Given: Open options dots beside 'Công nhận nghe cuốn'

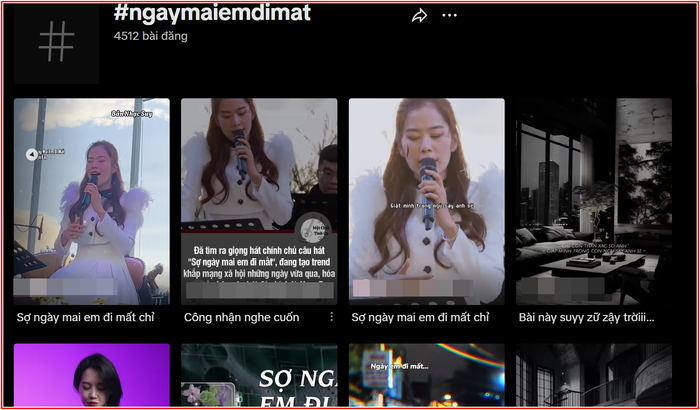Looking at the screenshot, I should click(331, 317).
